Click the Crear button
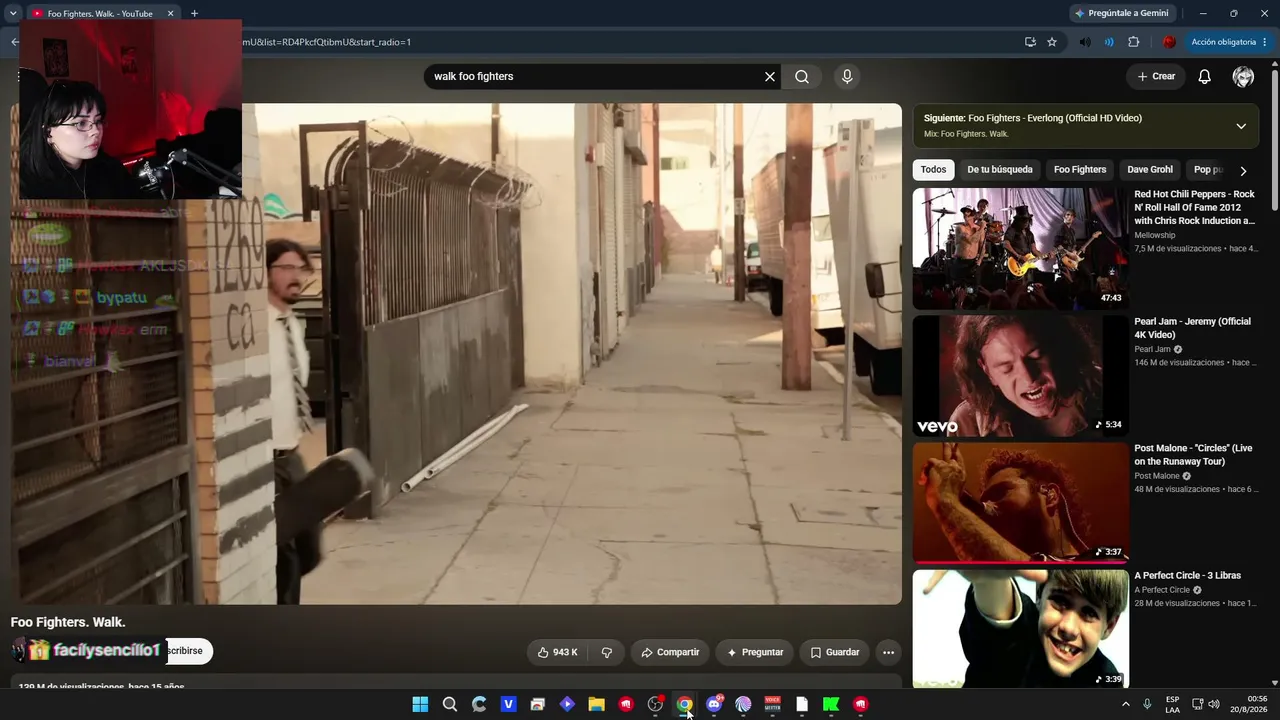This screenshot has width=1280, height=720. [1156, 77]
